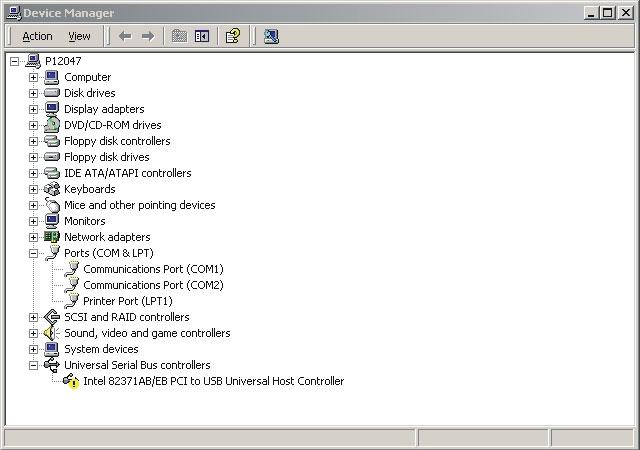Expand the Network adapters node

tap(33, 237)
